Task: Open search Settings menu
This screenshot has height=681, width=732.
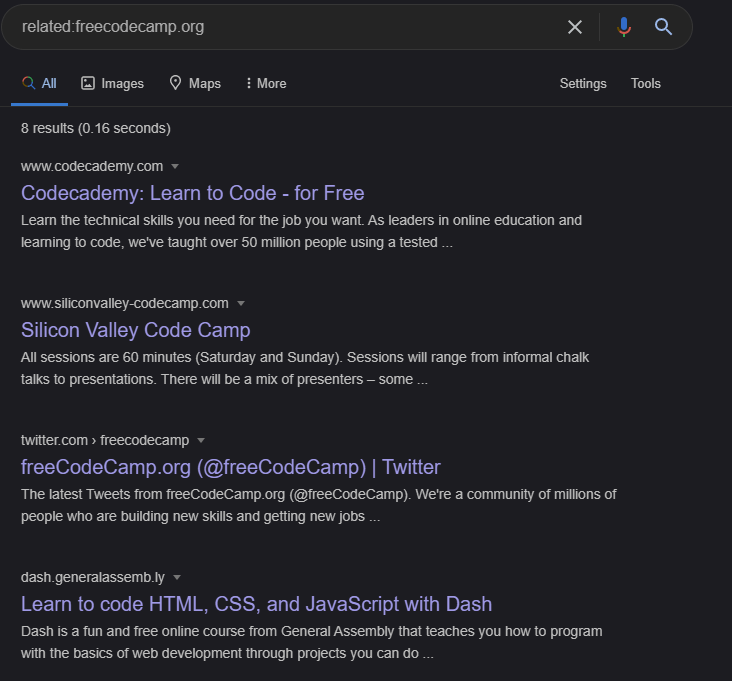Action: point(583,84)
